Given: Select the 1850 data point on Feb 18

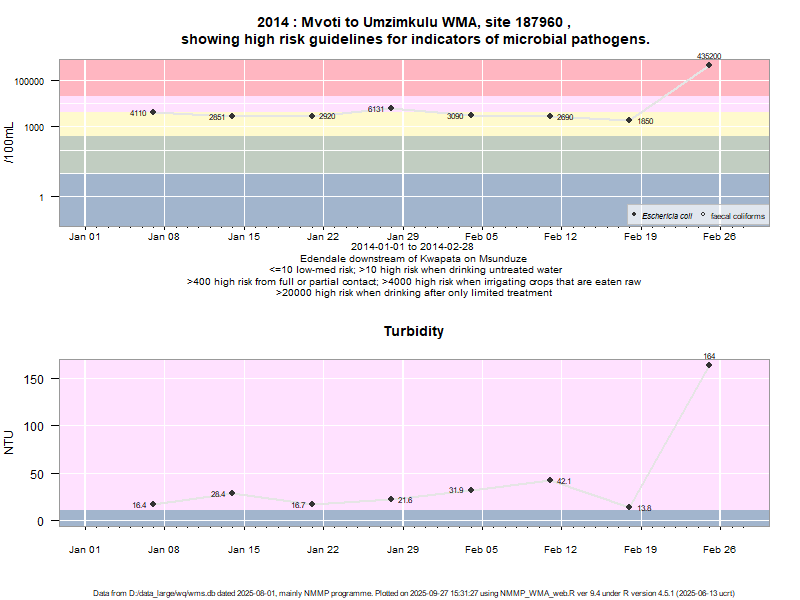Looking at the screenshot, I should tap(629, 120).
